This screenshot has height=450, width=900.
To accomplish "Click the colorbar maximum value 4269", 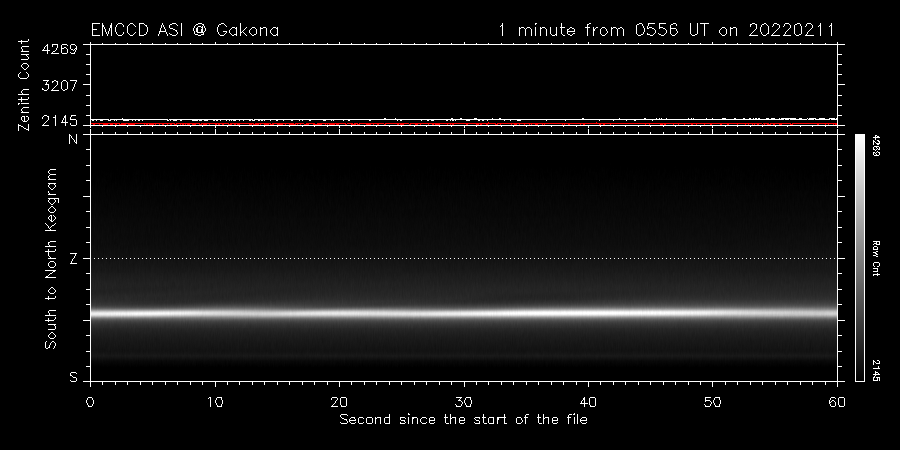I will pos(875,146).
